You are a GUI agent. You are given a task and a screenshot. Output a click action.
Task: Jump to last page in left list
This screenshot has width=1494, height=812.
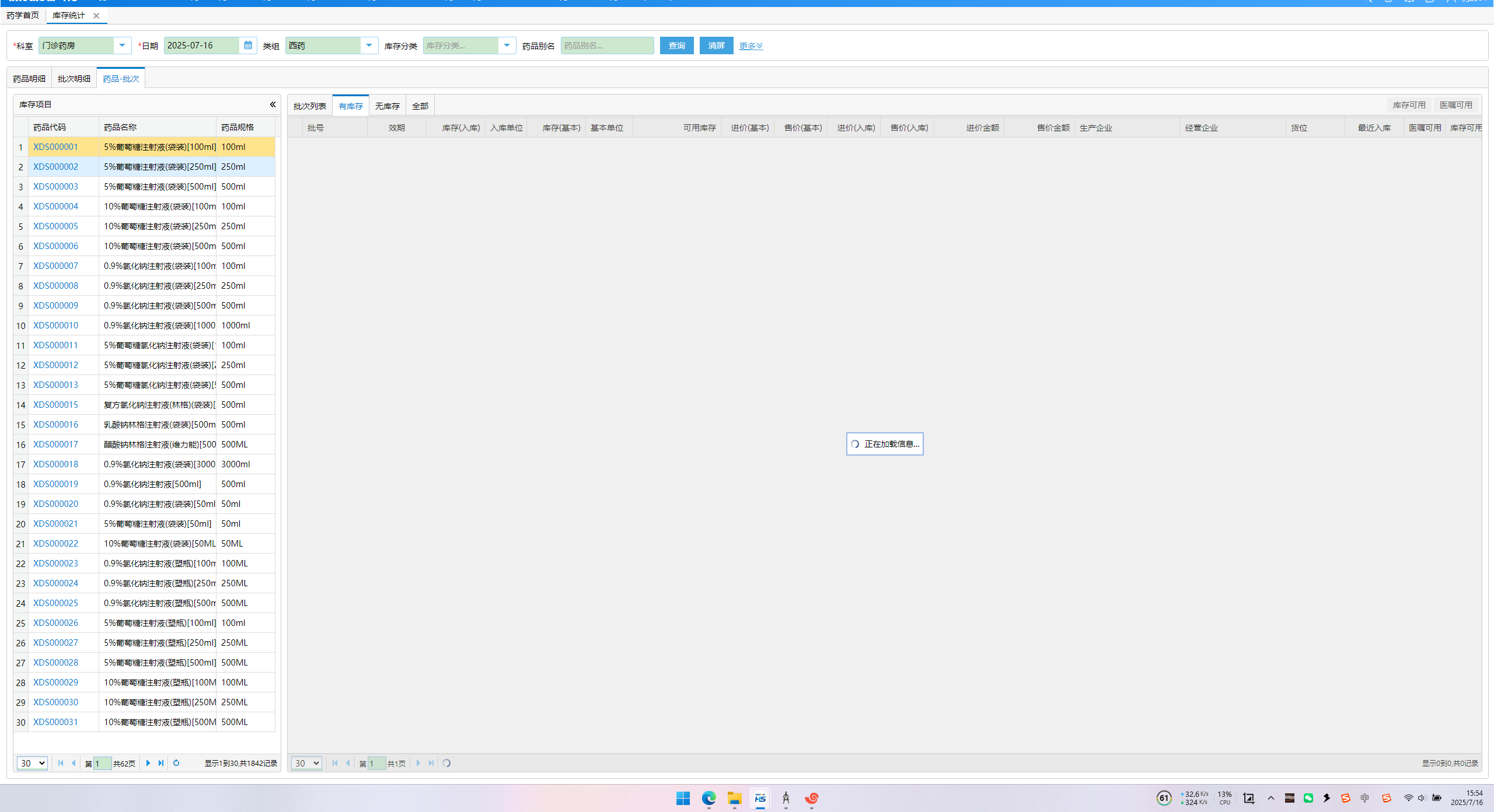[161, 763]
